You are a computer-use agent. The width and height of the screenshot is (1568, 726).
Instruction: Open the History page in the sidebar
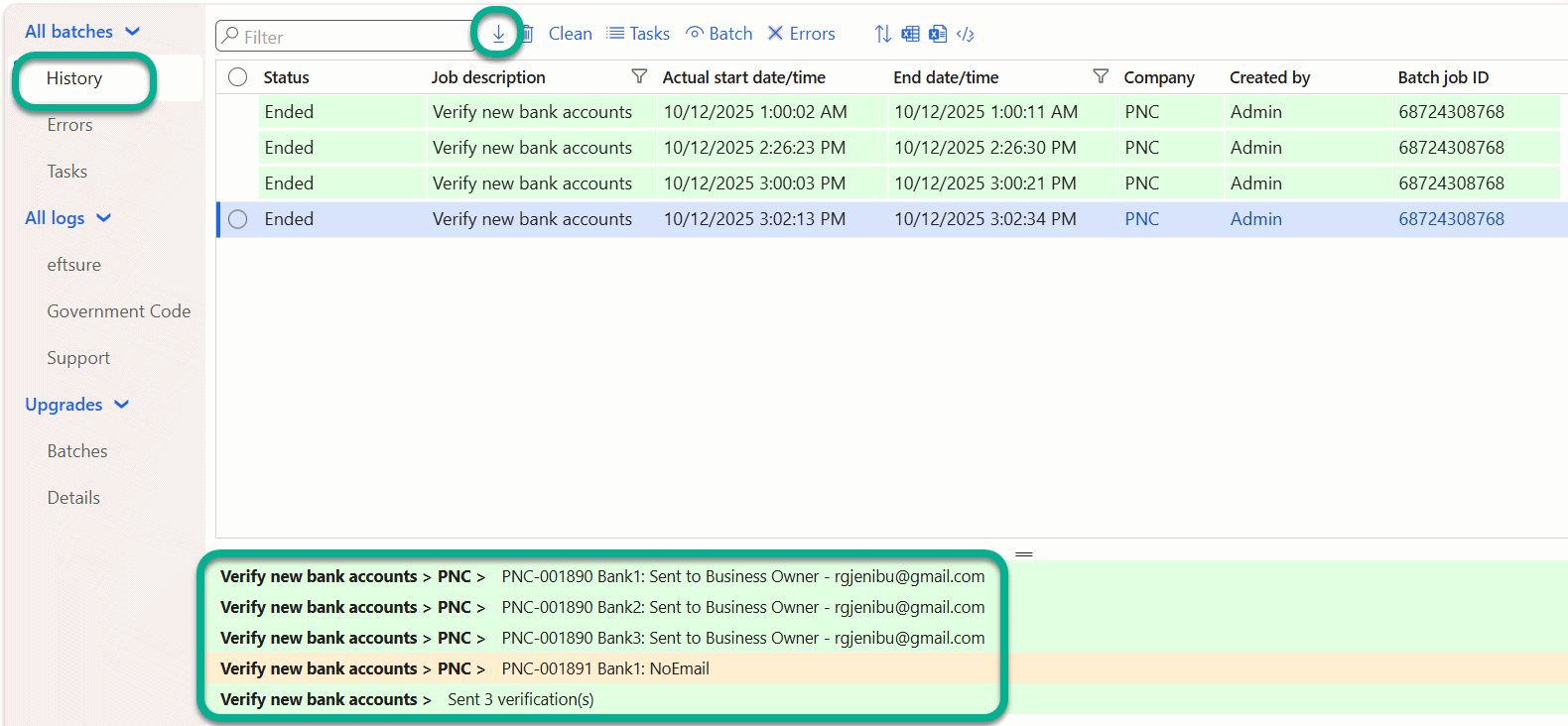coord(74,78)
